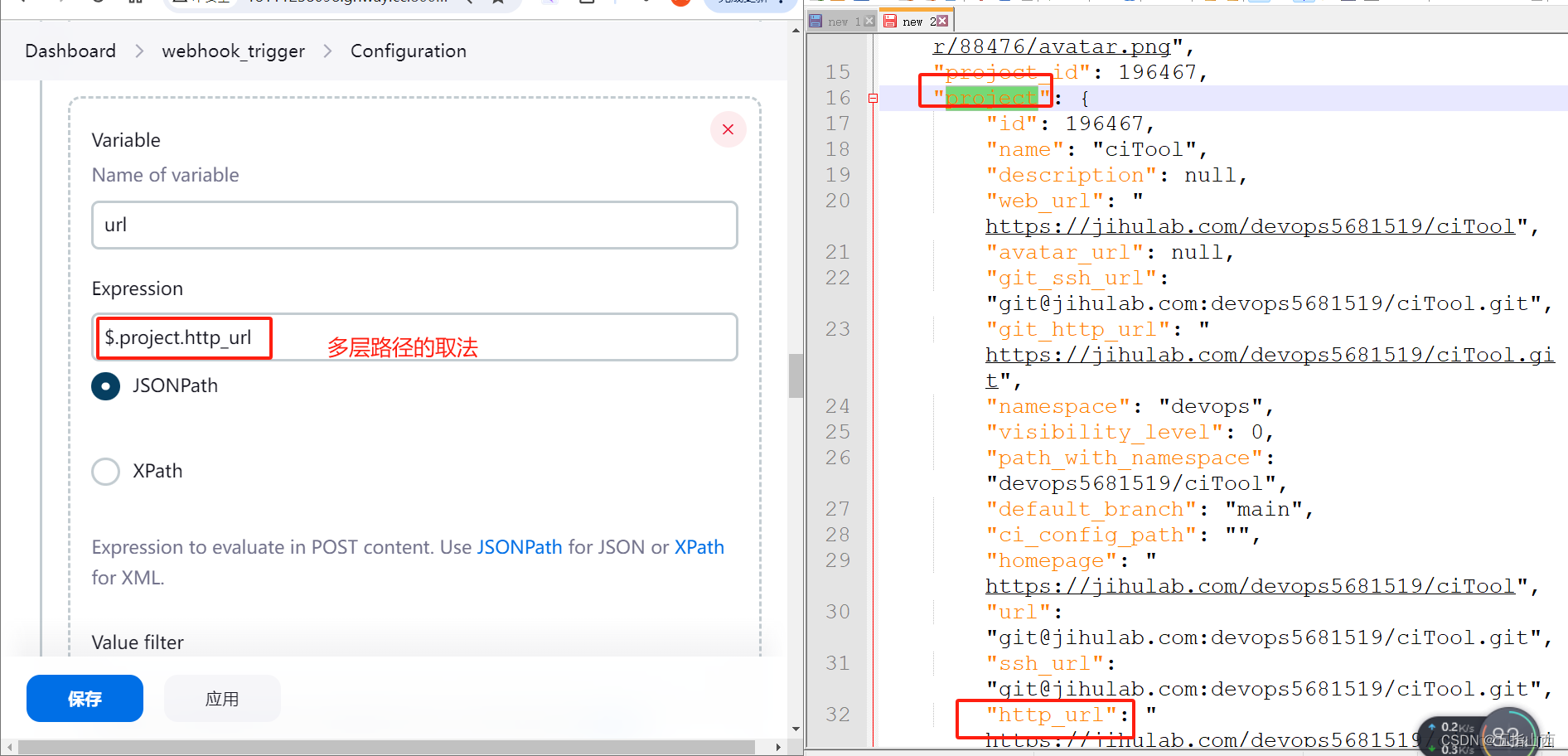Viewport: 1568px width, 756px height.
Task: Remove the variable with the red X button
Action: [728, 129]
